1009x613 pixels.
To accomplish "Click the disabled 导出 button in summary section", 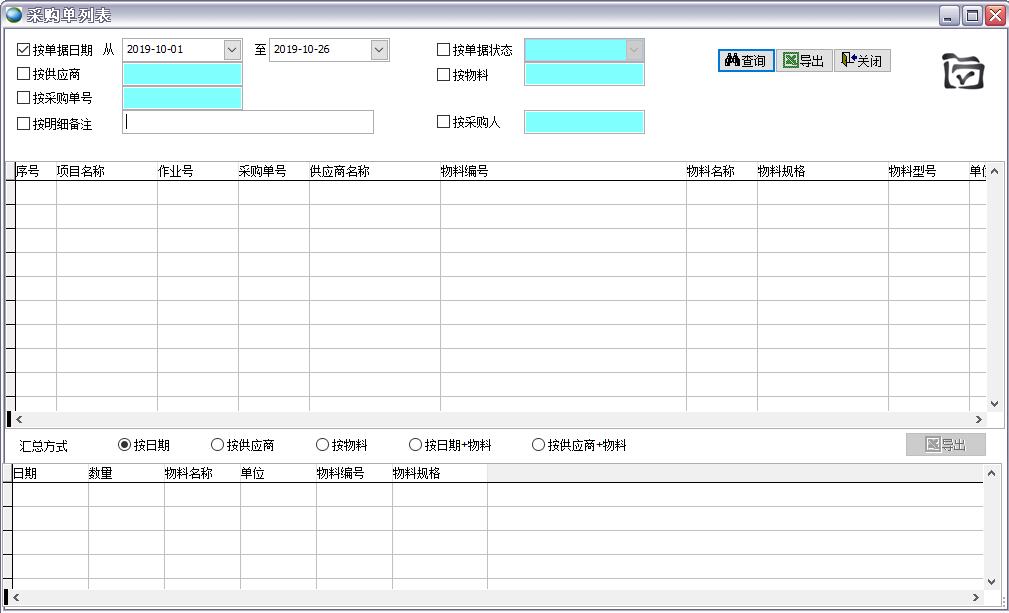I will tap(945, 445).
